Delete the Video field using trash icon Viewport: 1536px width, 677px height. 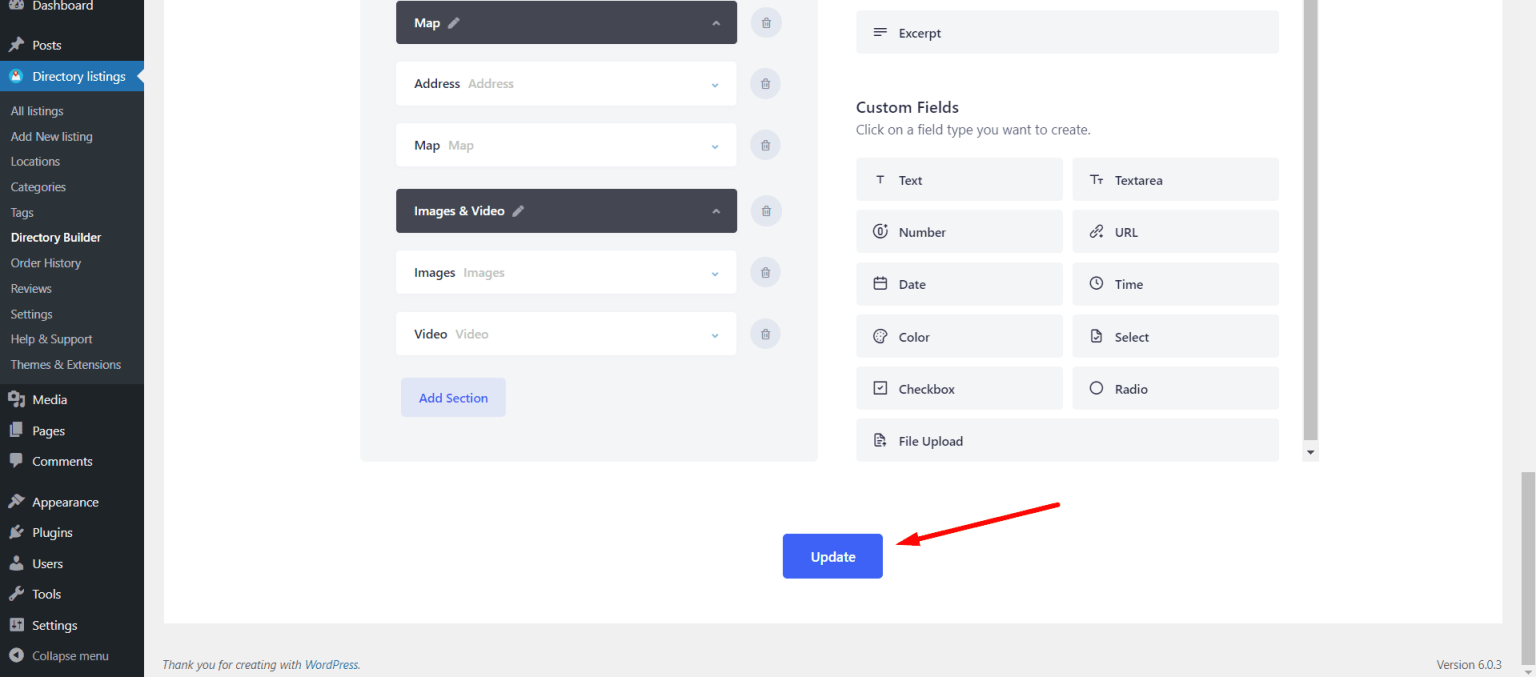pyautogui.click(x=765, y=333)
